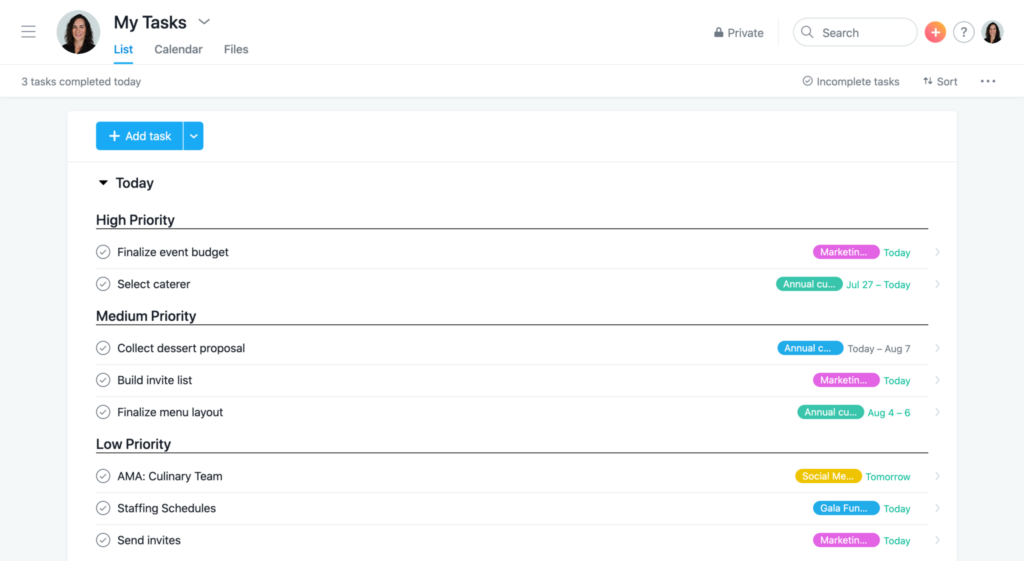
Task: Click the orange quick add plus icon
Action: tap(935, 32)
